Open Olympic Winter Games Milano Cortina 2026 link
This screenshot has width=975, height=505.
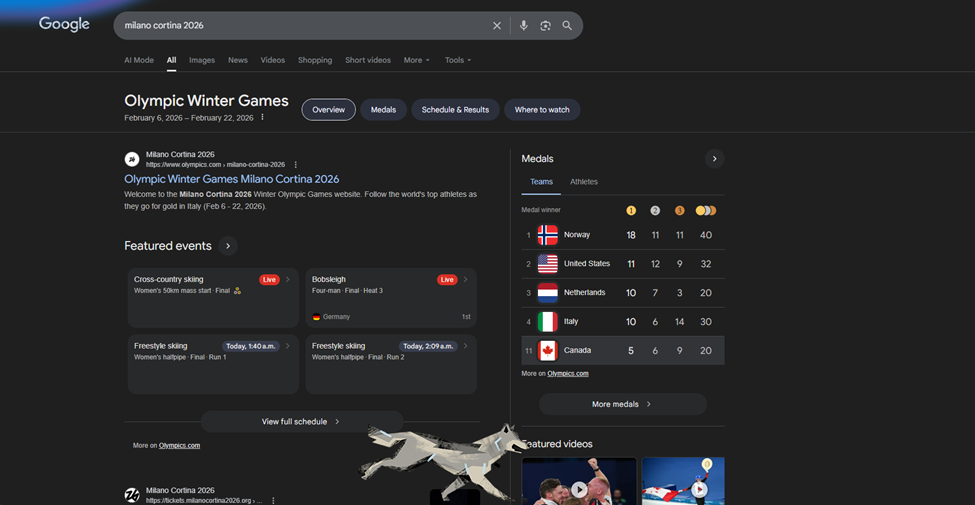click(231, 179)
